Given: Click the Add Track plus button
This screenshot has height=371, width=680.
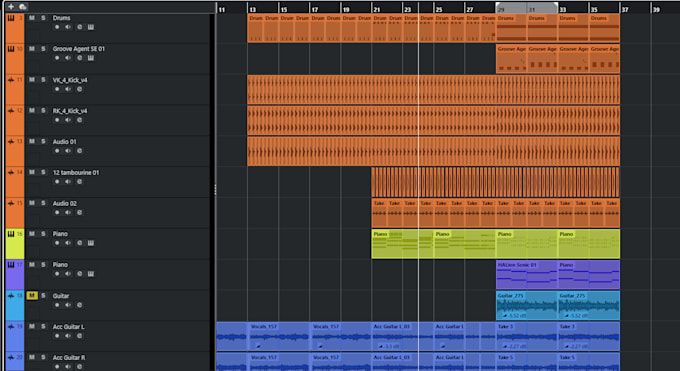Looking at the screenshot, I should click(x=11, y=7).
